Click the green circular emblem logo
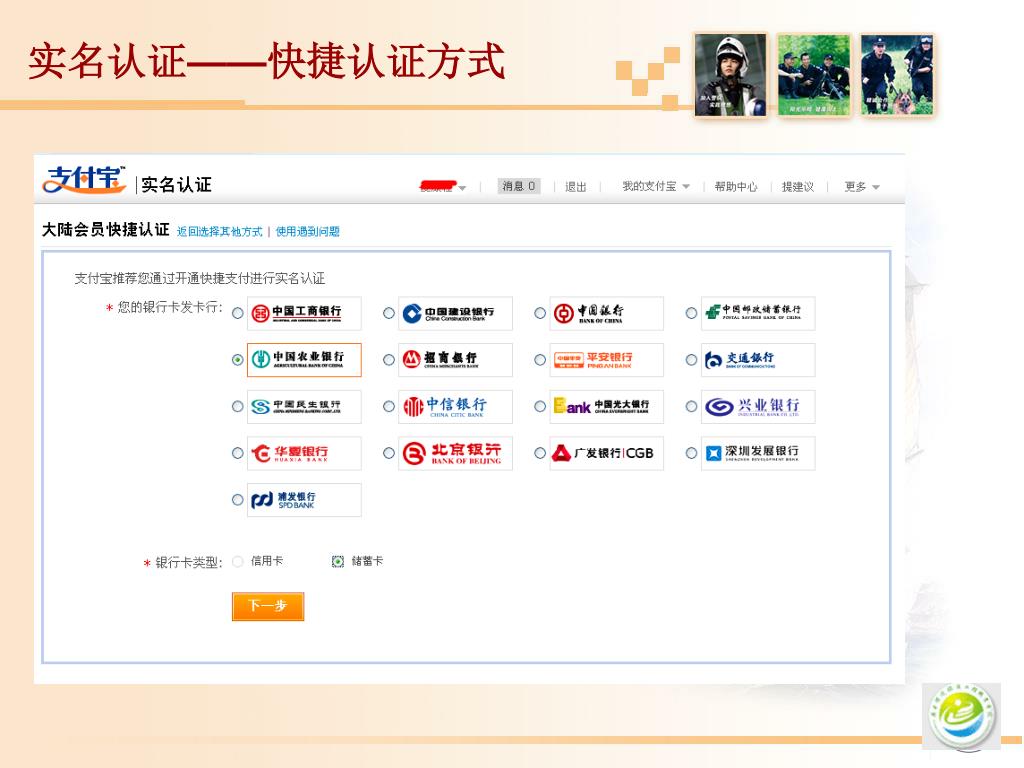 (961, 716)
